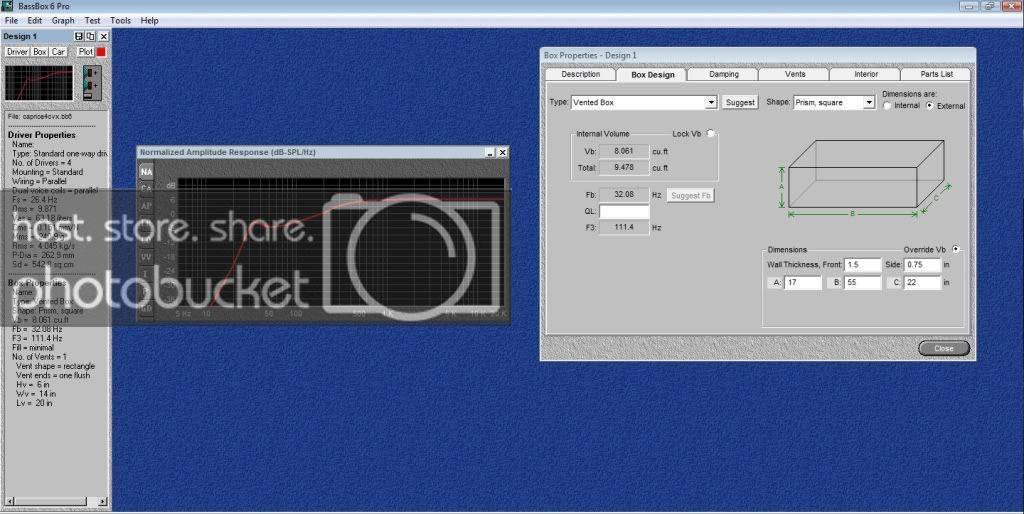Open the Box properties button
This screenshot has height=514, width=1024.
coord(40,52)
